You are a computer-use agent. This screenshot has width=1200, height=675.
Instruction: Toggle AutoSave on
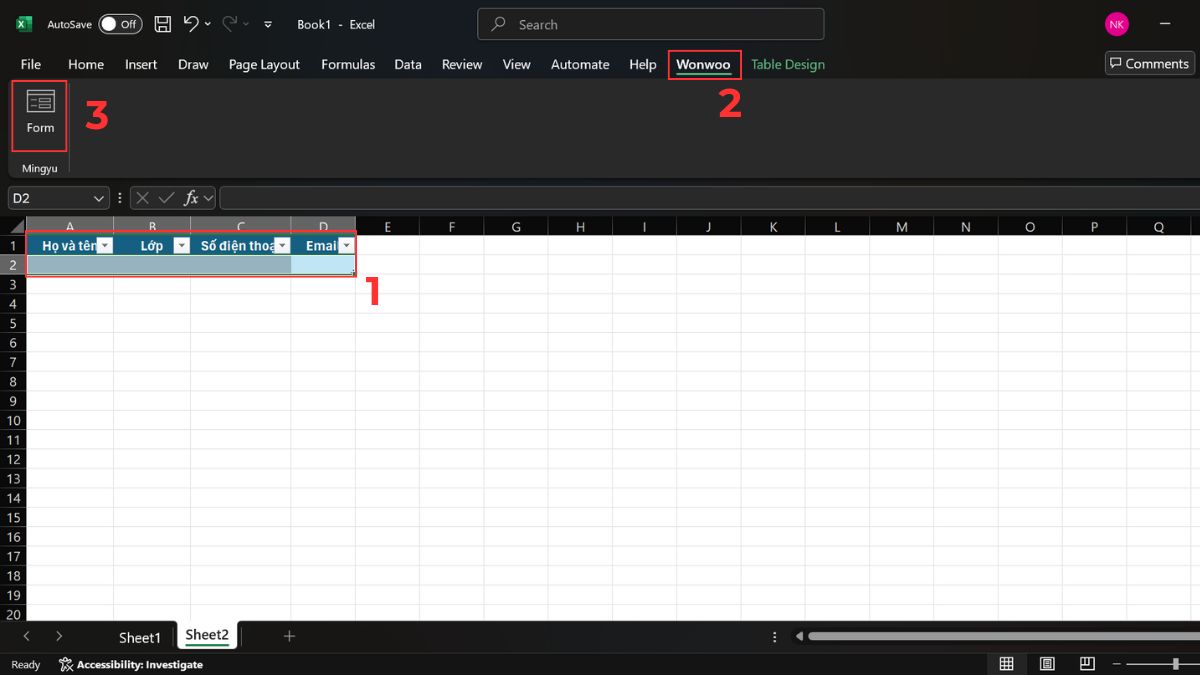pyautogui.click(x=120, y=24)
